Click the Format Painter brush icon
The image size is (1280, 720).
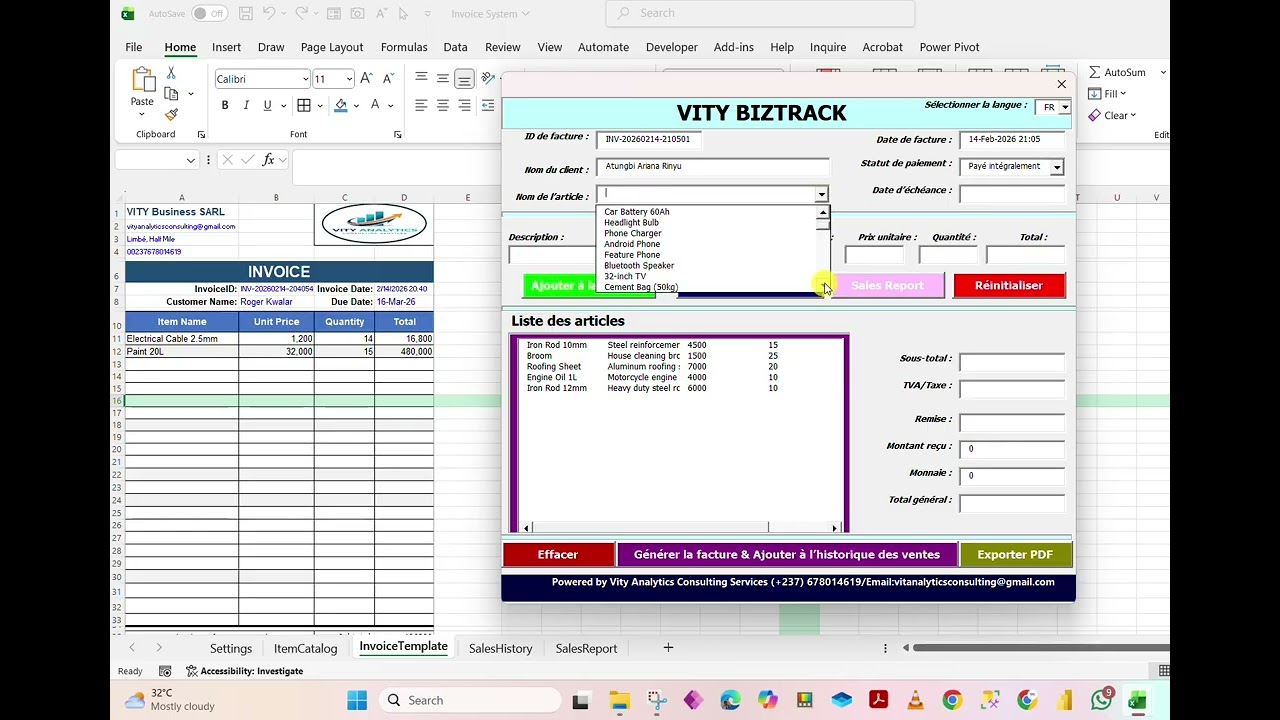[x=171, y=115]
